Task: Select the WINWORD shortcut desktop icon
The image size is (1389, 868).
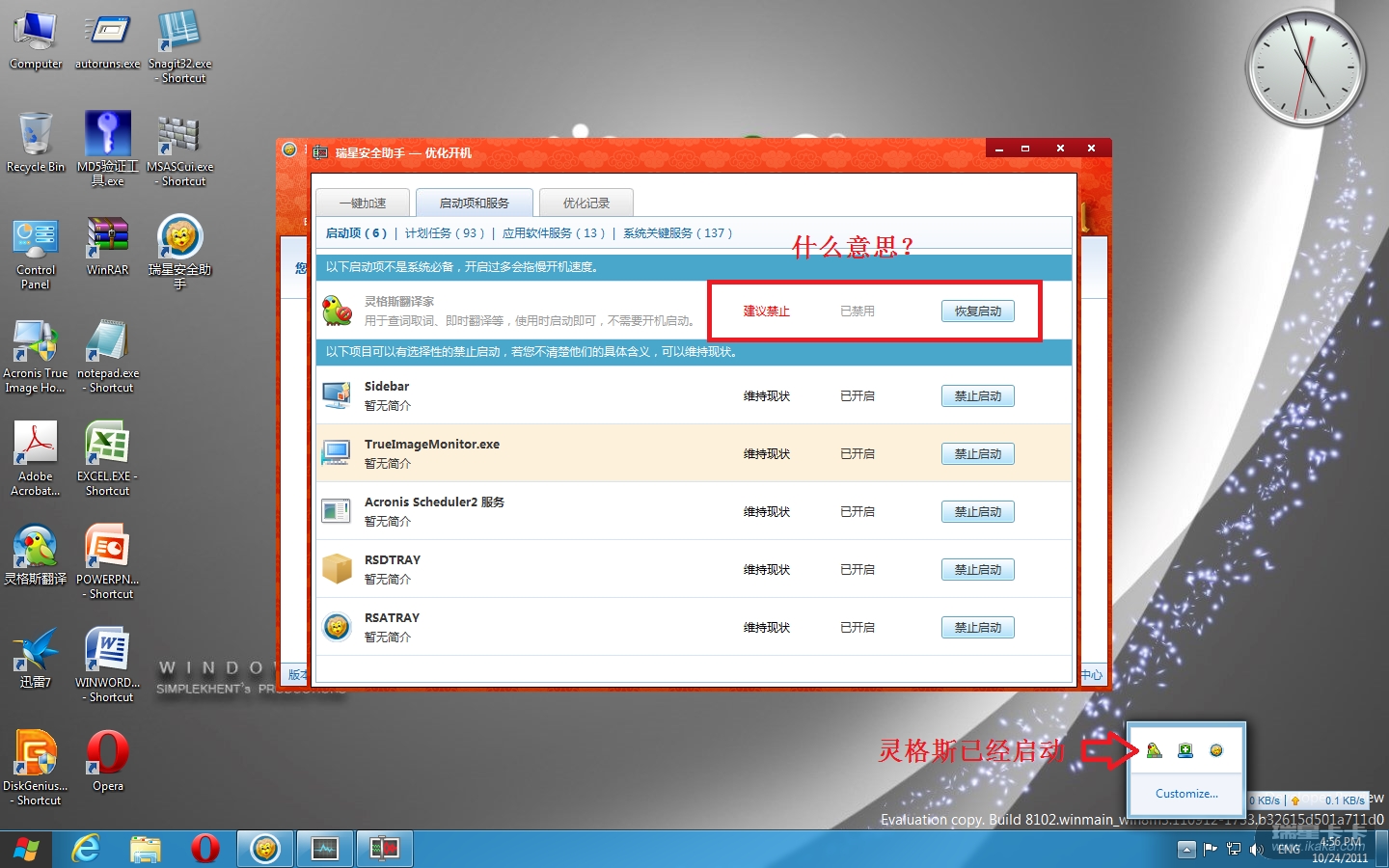Action: pyautogui.click(x=107, y=666)
